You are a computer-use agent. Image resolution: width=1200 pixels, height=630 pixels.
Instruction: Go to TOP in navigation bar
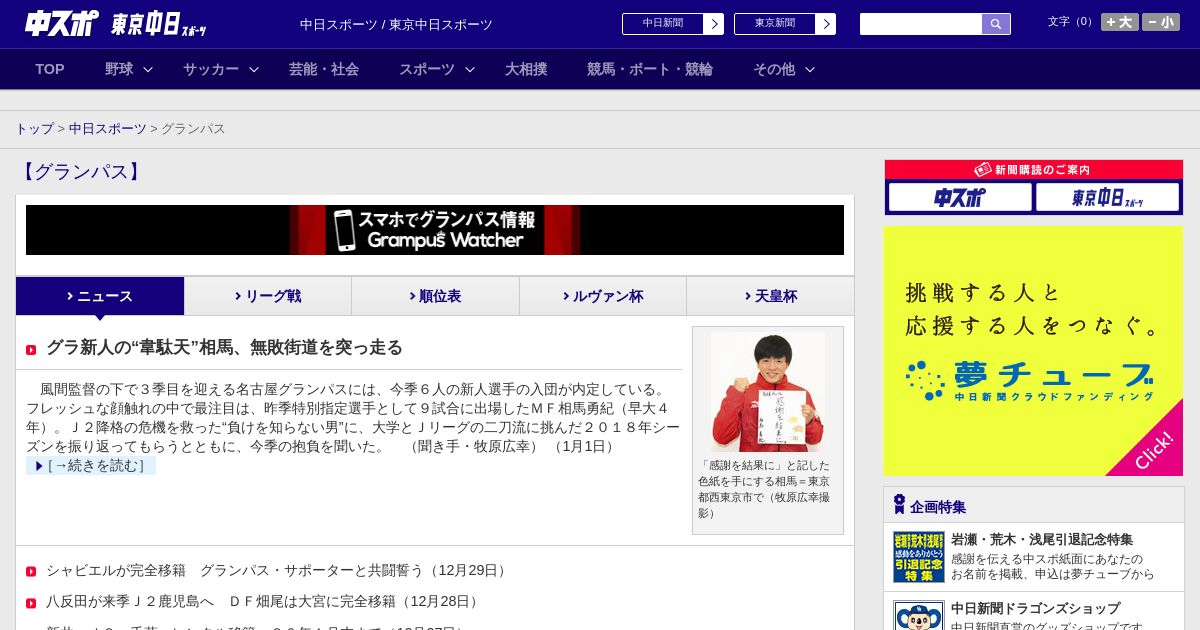pyautogui.click(x=50, y=69)
